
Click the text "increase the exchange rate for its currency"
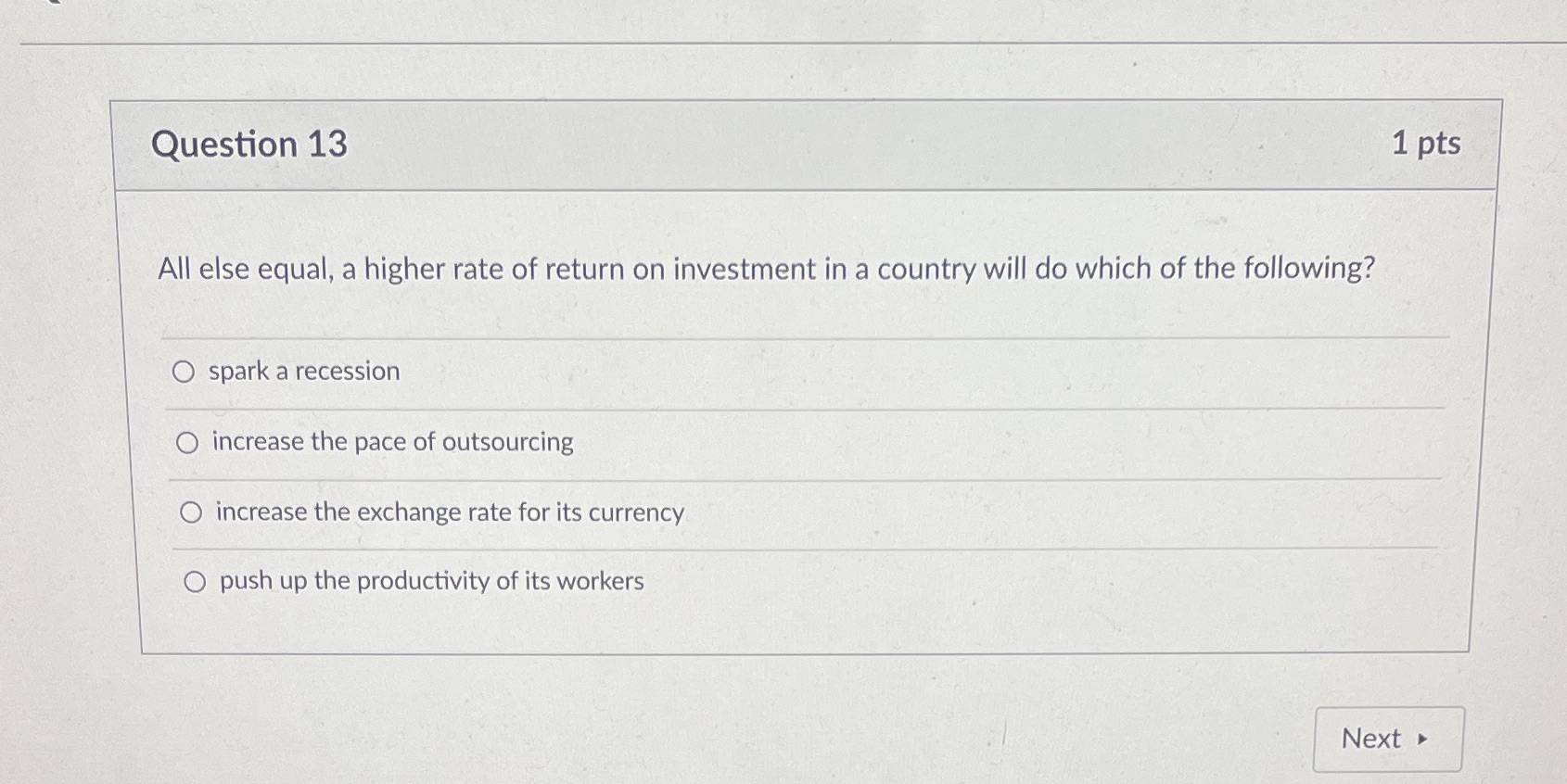point(448,512)
